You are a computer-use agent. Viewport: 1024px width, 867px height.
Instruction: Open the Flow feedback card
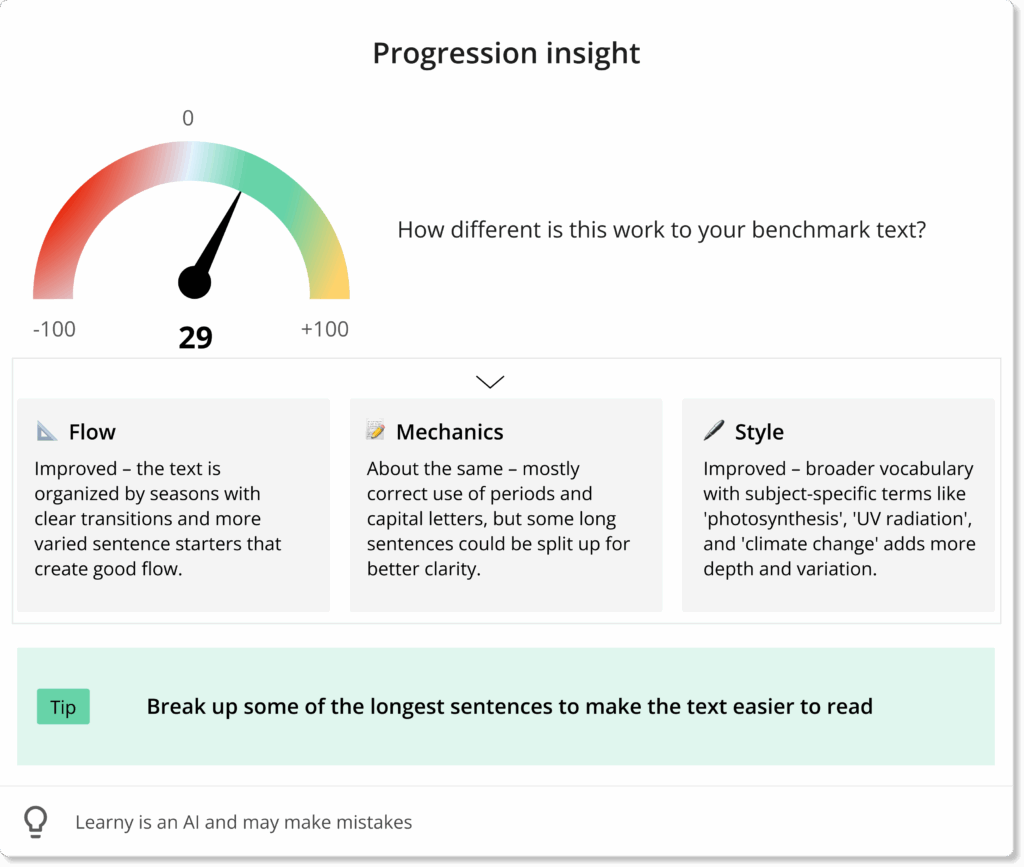pyautogui.click(x=173, y=505)
